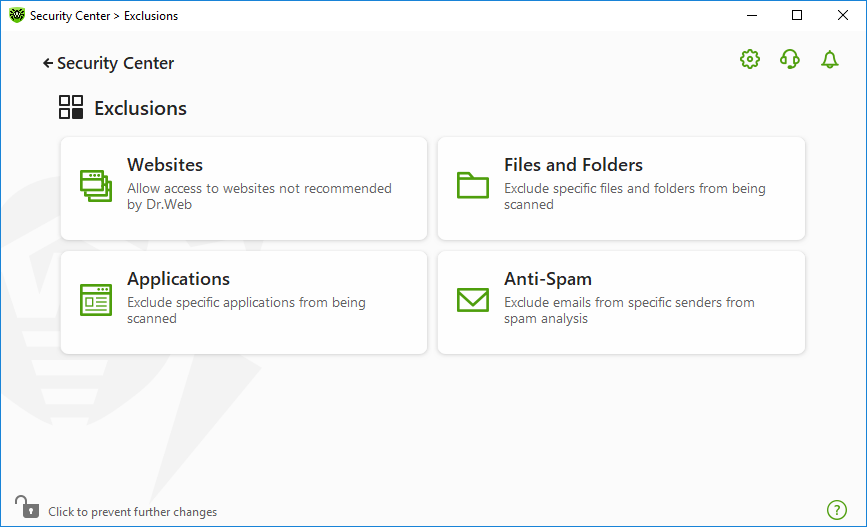Open help with the question mark icon
The image size is (867, 527).
click(837, 510)
